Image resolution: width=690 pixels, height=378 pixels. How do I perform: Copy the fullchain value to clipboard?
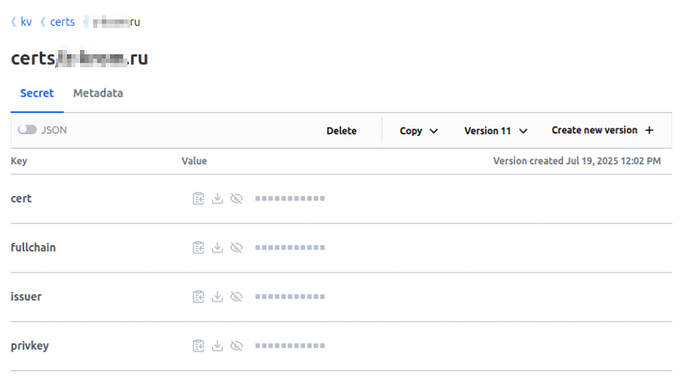coord(198,248)
